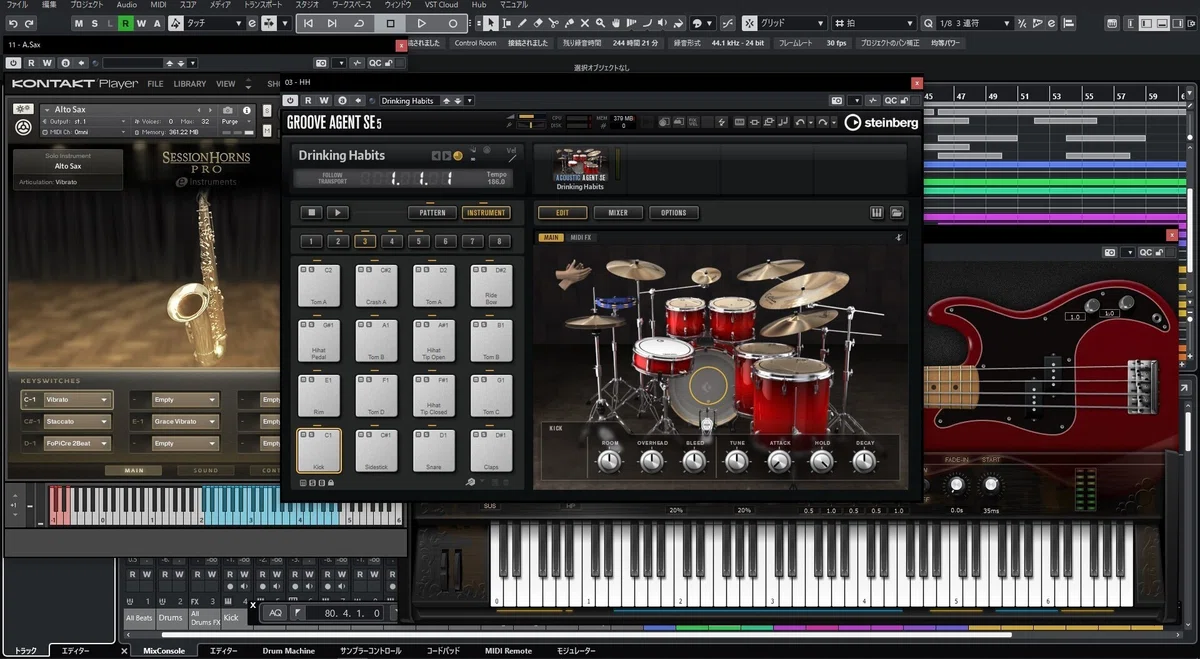The width and height of the screenshot is (1200, 659).
Task: Click the Sidestick C#1 drum pad
Action: click(x=376, y=451)
